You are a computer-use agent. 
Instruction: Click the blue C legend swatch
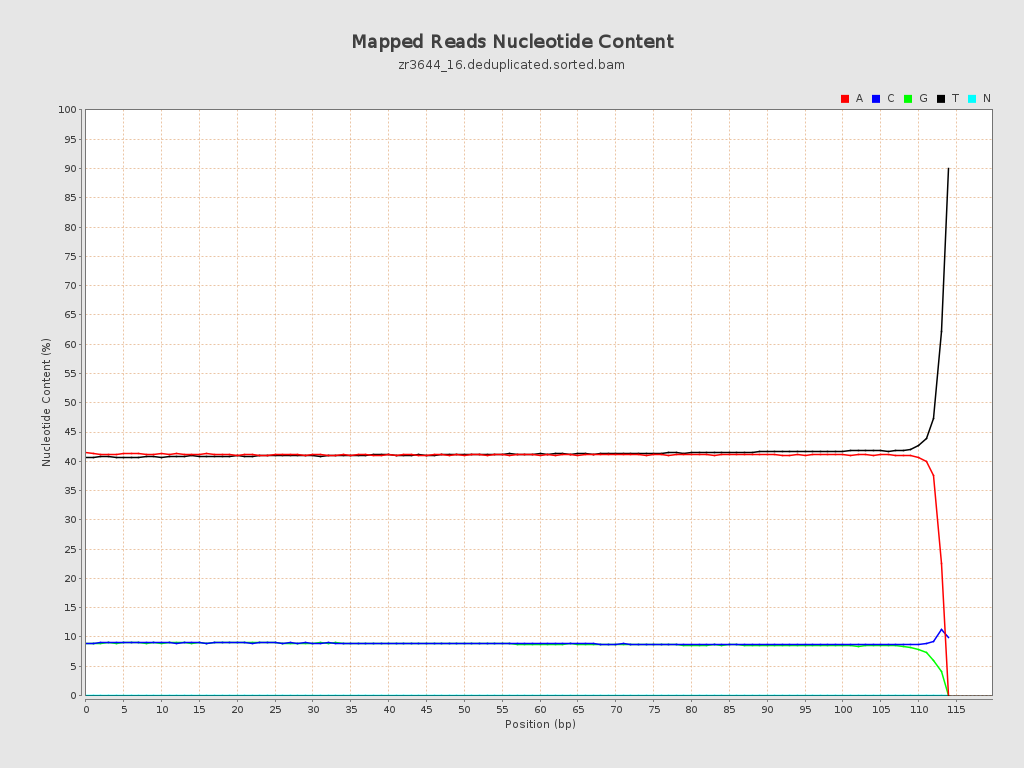pyautogui.click(x=876, y=99)
